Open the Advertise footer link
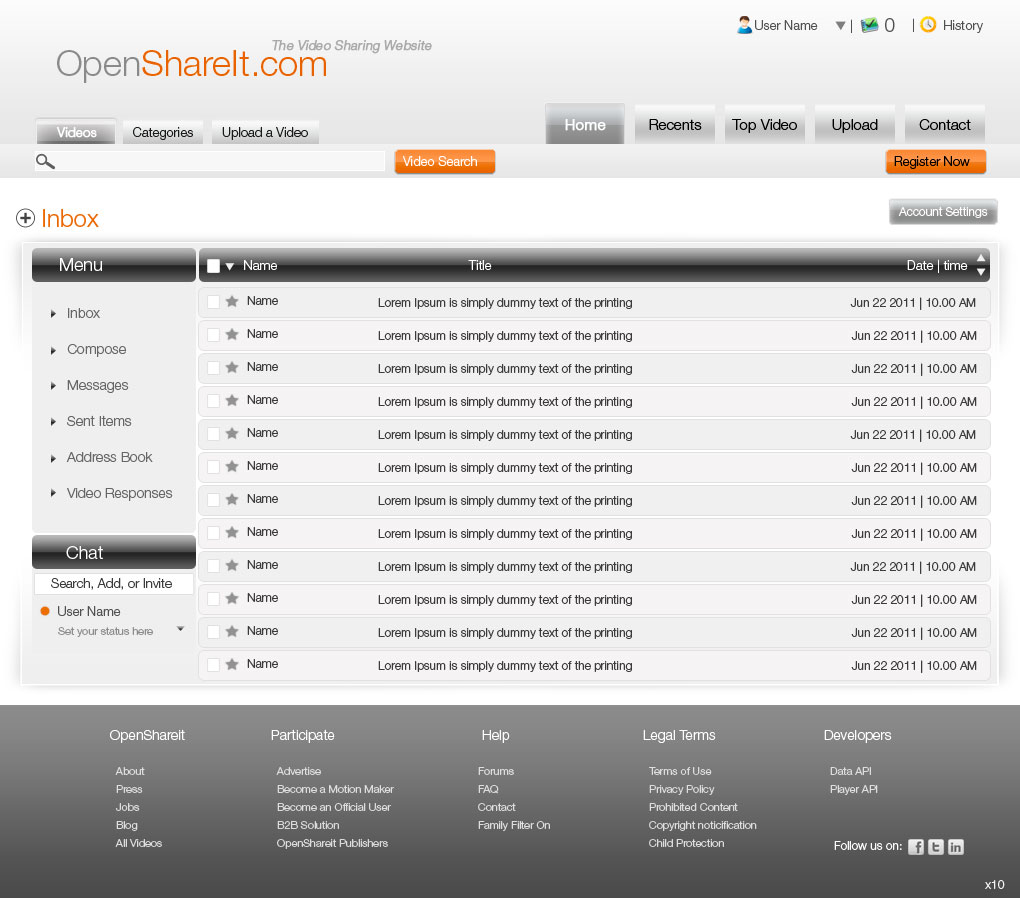 [299, 771]
